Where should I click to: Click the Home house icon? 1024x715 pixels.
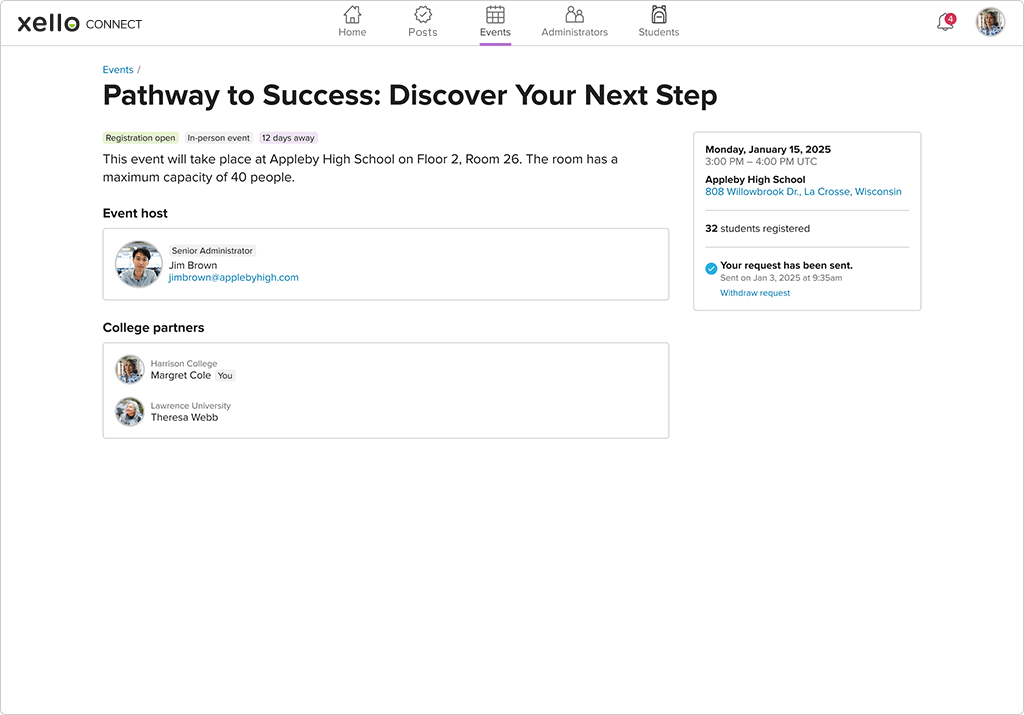352,14
